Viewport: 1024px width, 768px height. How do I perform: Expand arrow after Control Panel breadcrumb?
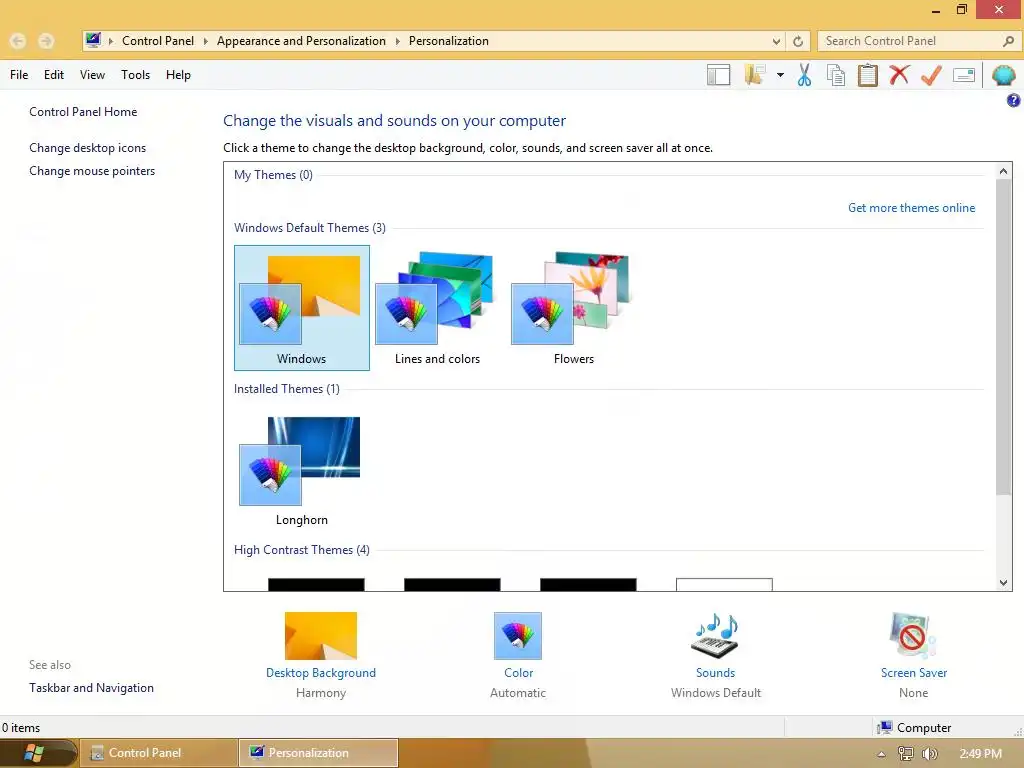point(205,41)
